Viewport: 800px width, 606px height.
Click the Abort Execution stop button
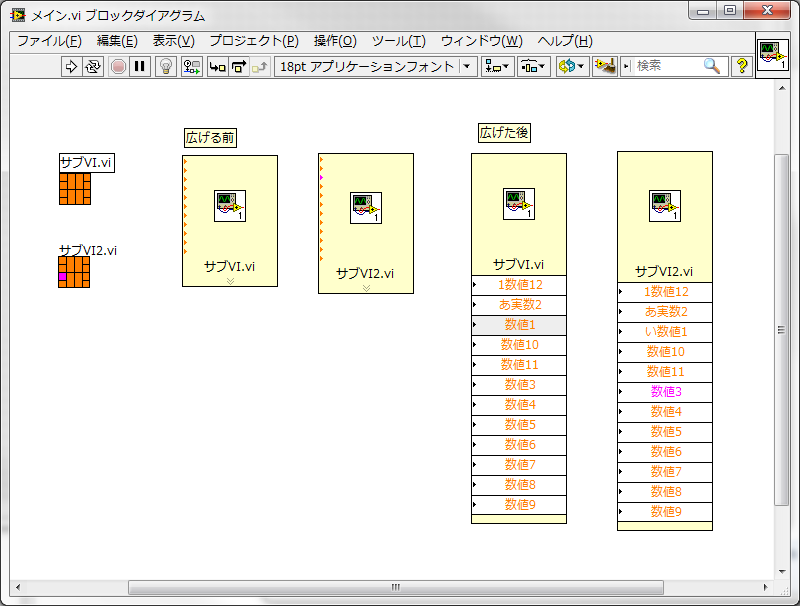point(118,66)
